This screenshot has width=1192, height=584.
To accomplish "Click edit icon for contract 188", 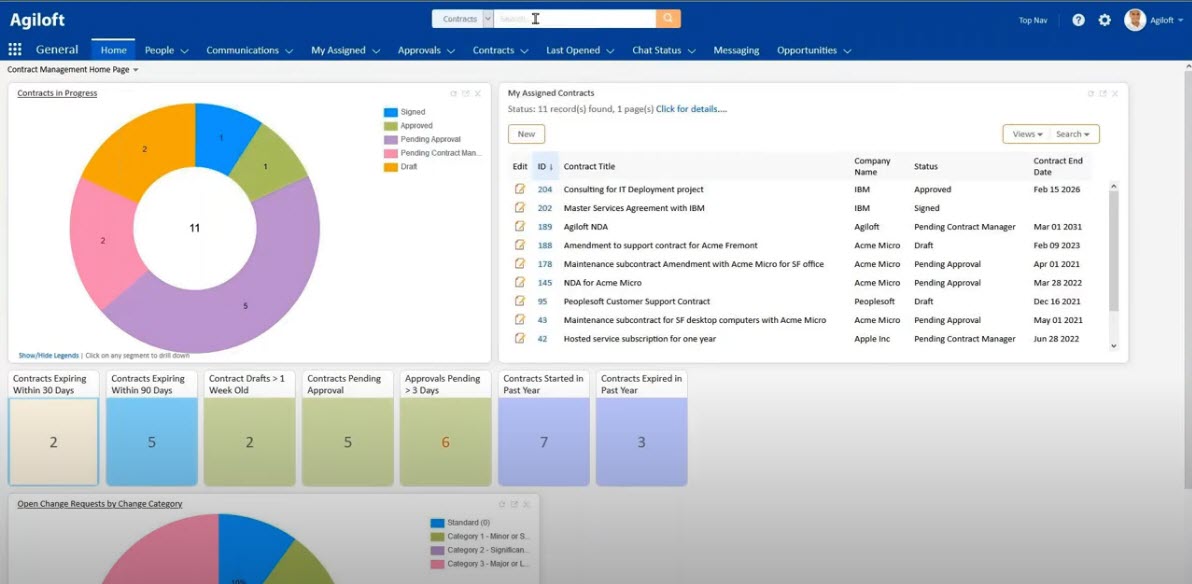I will 520,245.
